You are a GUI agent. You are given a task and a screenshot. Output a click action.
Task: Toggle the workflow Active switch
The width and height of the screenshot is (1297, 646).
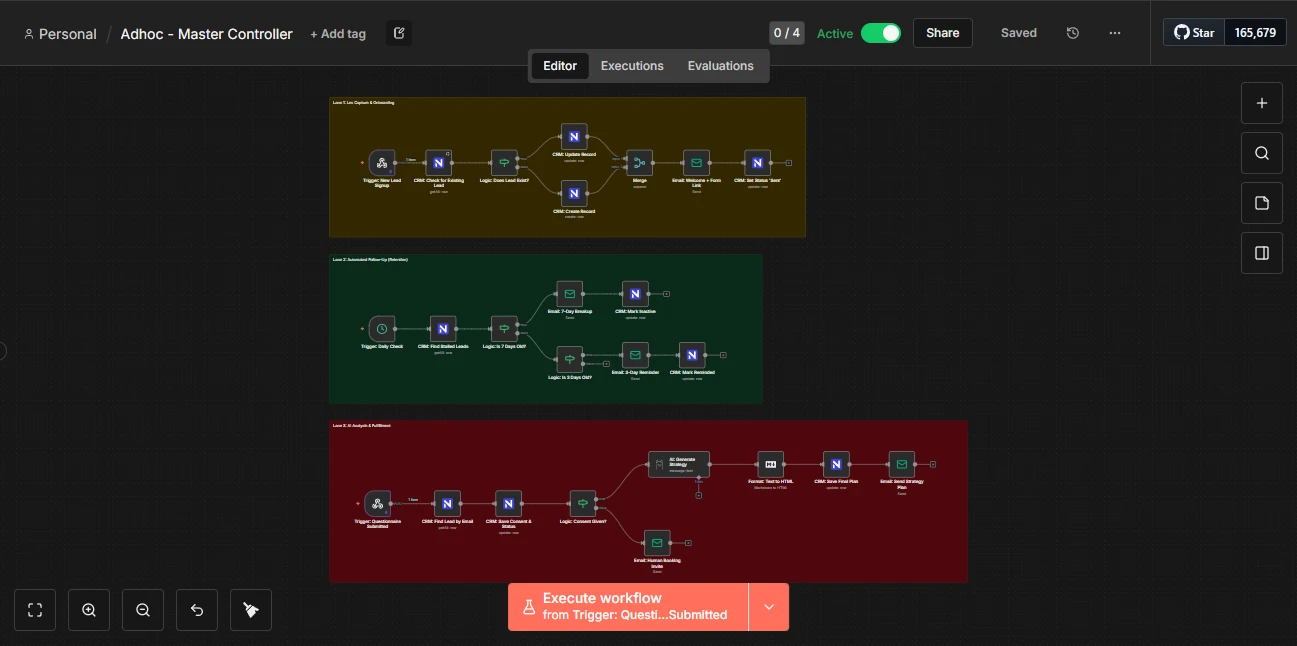[x=881, y=32]
